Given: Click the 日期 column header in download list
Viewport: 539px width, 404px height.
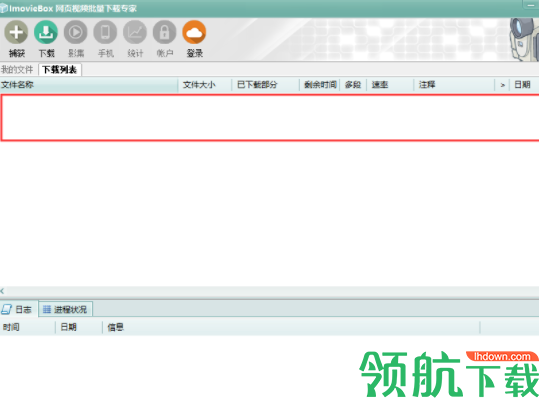Looking at the screenshot, I should [x=524, y=85].
